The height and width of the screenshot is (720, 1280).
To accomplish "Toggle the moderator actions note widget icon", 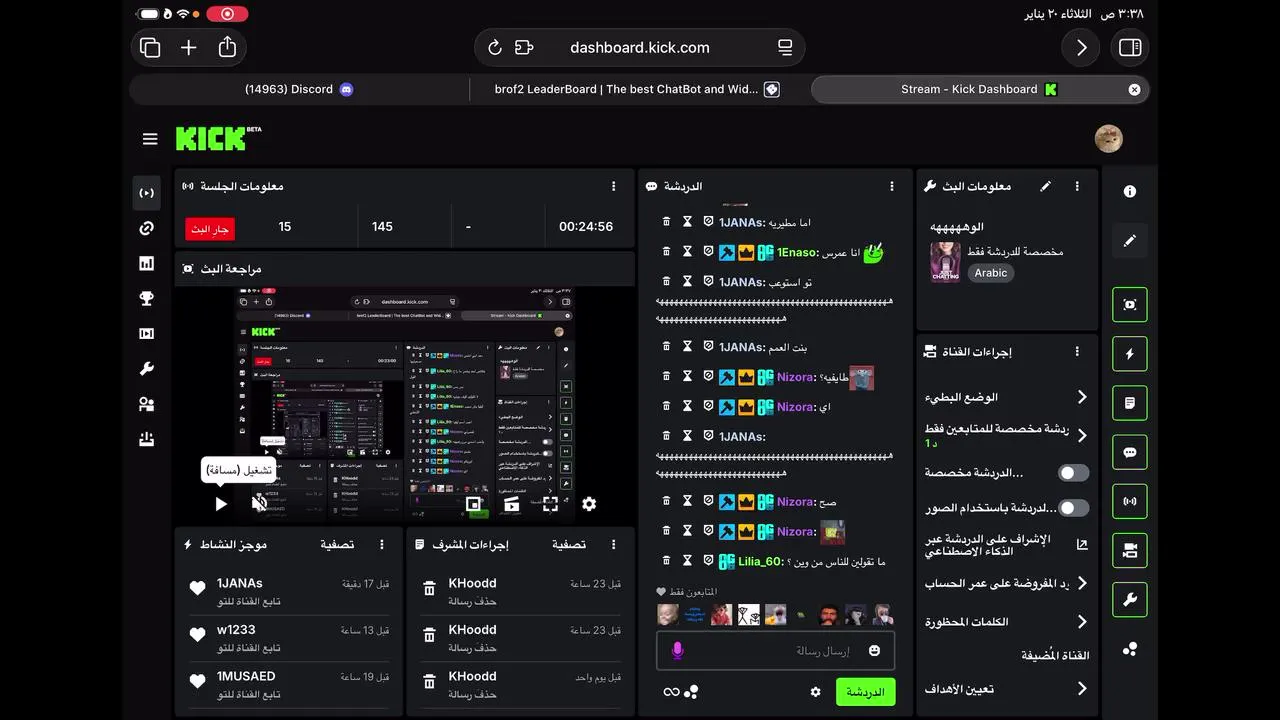I will pos(1130,403).
